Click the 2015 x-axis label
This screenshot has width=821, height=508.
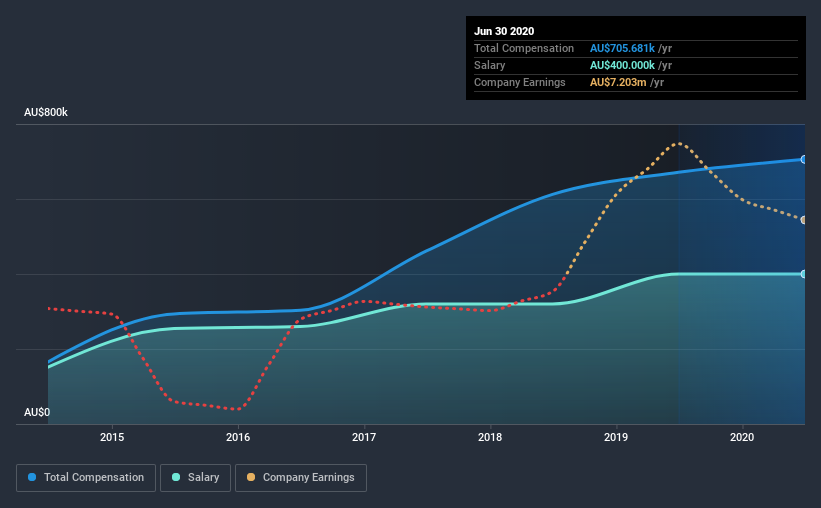pos(112,437)
